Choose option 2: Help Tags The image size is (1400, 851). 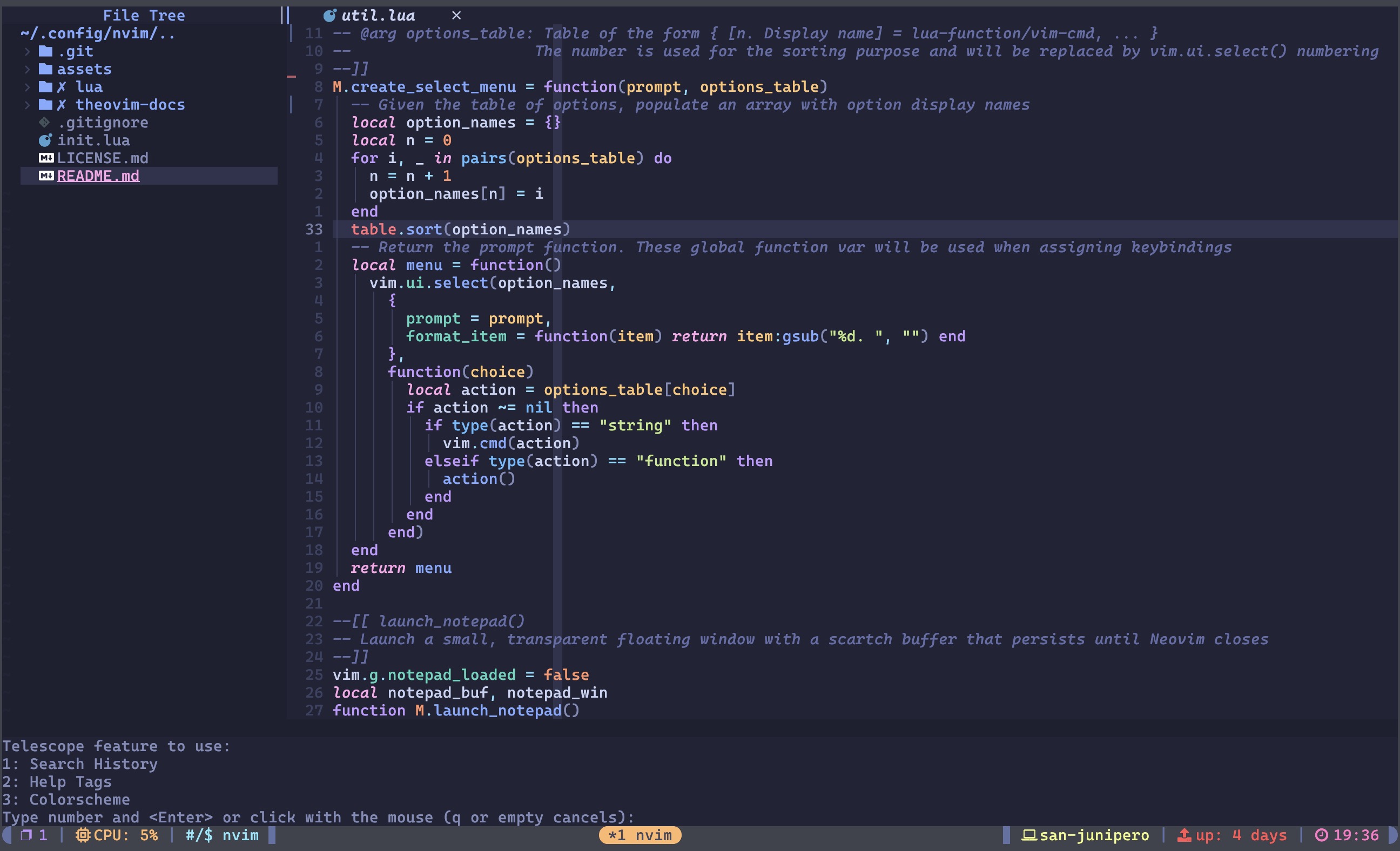pyautogui.click(x=57, y=782)
